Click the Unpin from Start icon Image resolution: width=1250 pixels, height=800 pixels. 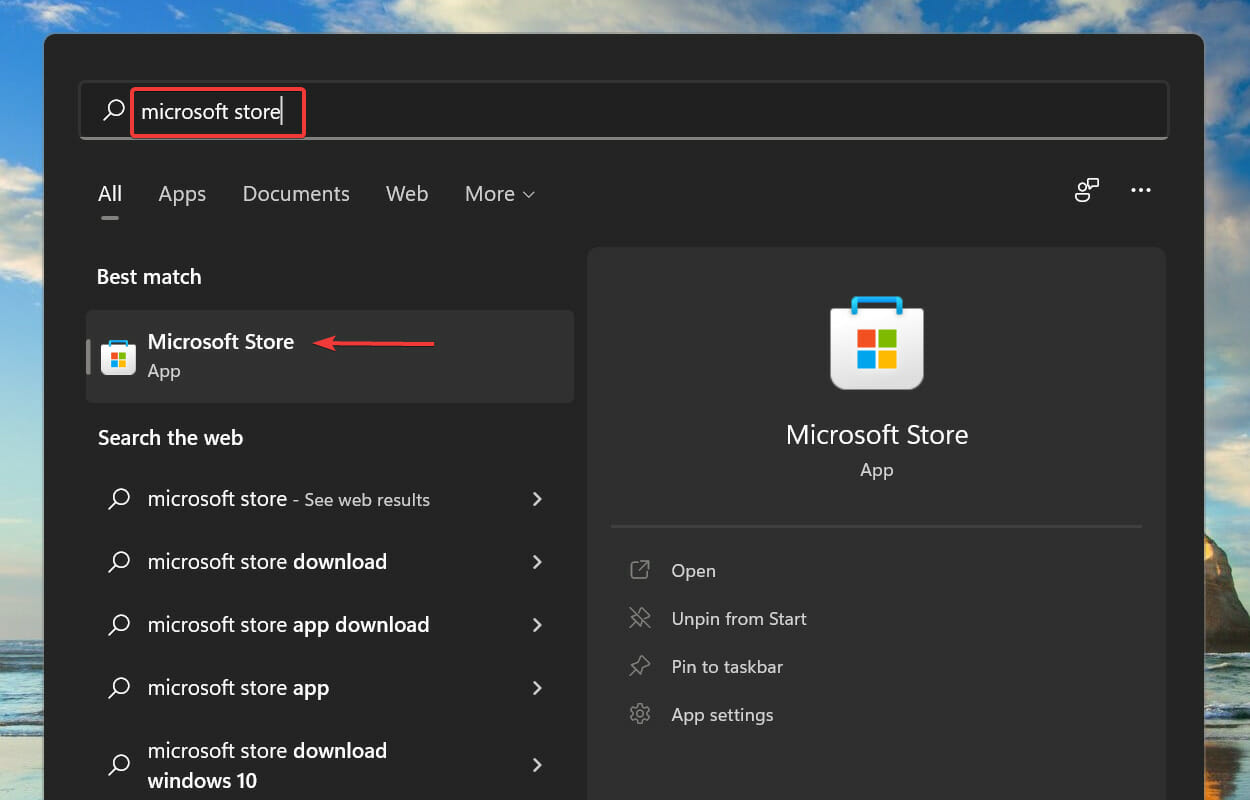pyautogui.click(x=640, y=618)
